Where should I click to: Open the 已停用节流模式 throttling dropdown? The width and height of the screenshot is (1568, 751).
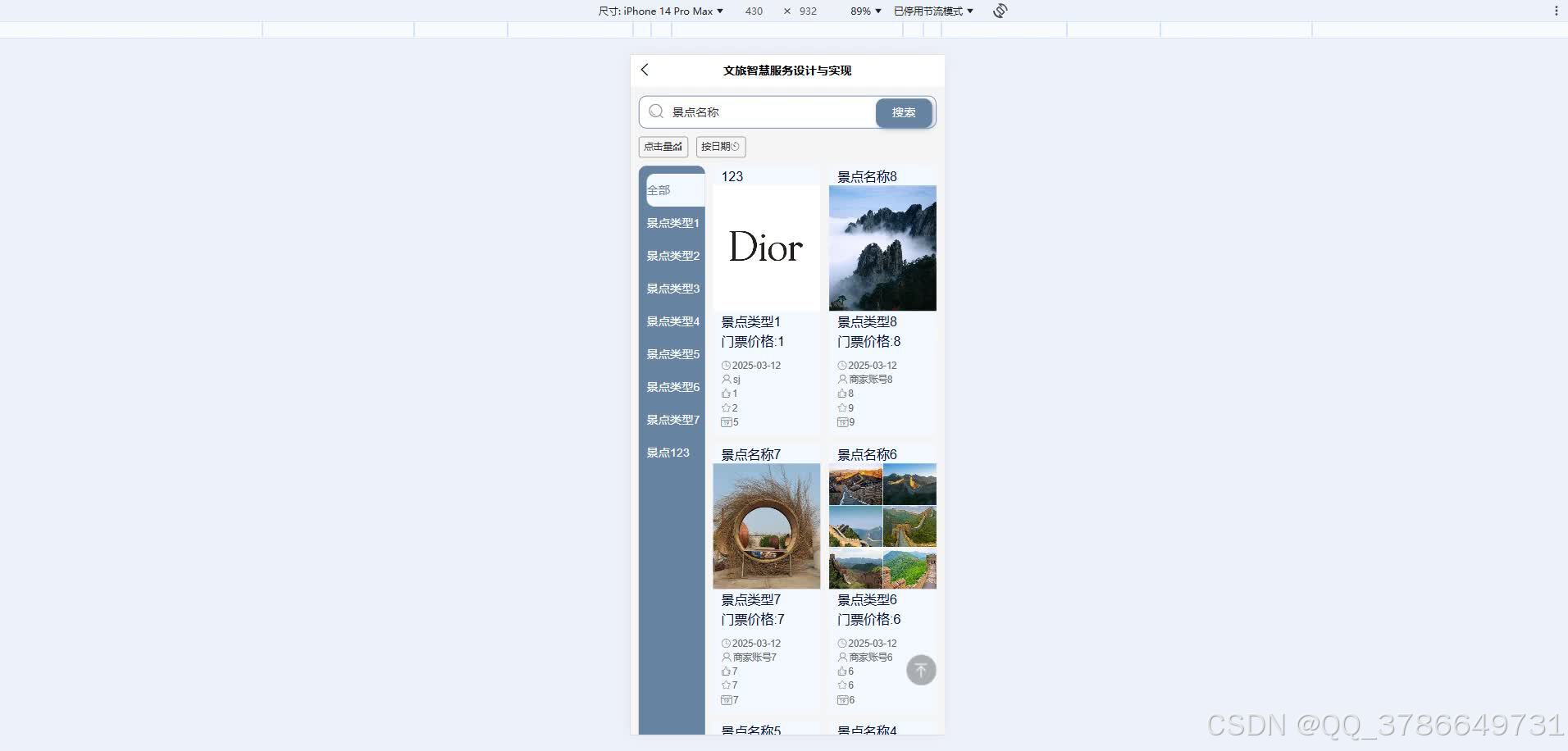(x=932, y=11)
